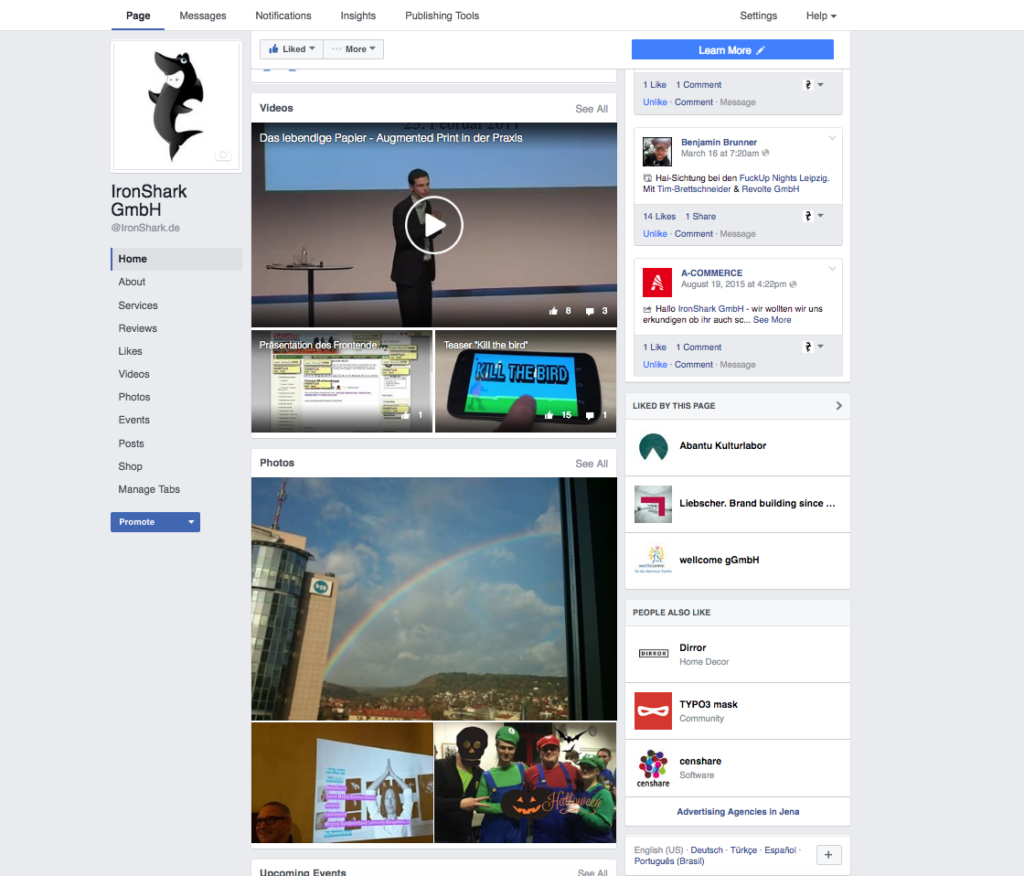Open Shop in the sidebar
This screenshot has width=1024, height=876.
[130, 466]
